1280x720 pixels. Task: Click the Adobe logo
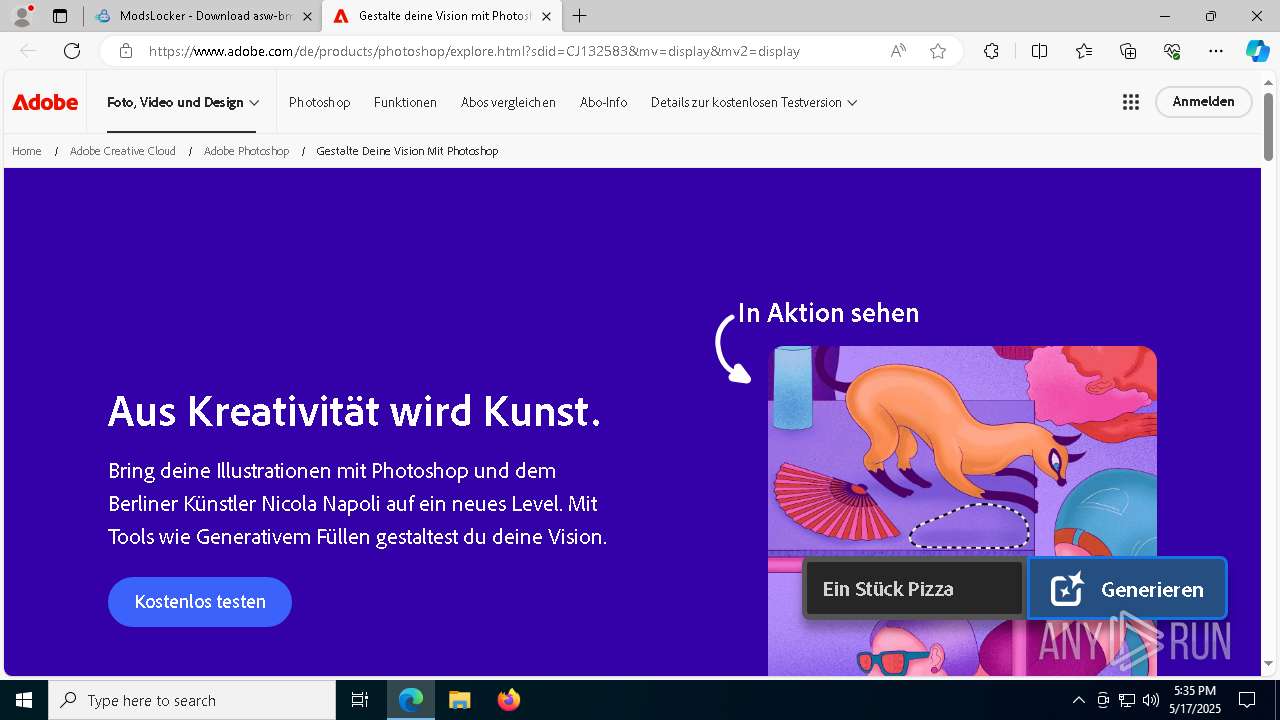click(x=45, y=102)
